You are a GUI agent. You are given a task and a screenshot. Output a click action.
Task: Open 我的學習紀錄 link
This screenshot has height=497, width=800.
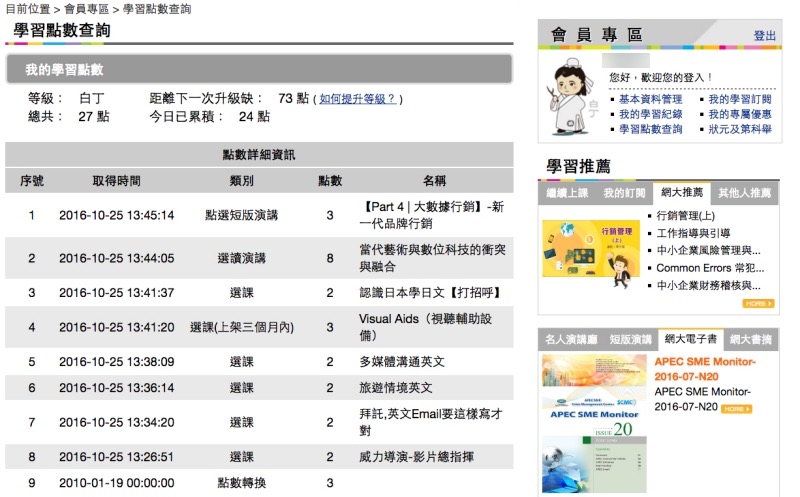tap(650, 115)
